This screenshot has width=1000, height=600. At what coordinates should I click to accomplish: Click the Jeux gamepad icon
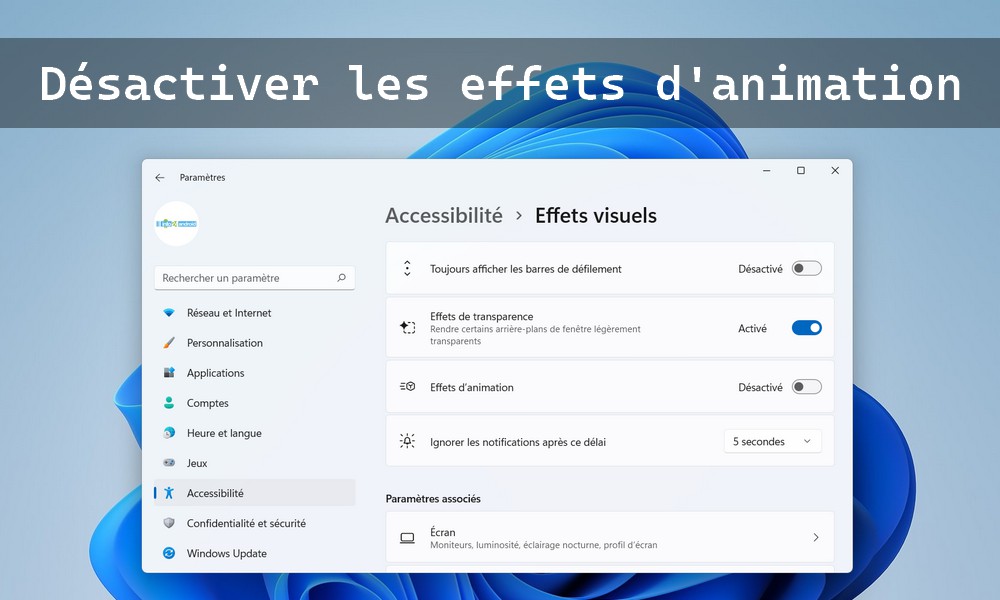pos(169,463)
